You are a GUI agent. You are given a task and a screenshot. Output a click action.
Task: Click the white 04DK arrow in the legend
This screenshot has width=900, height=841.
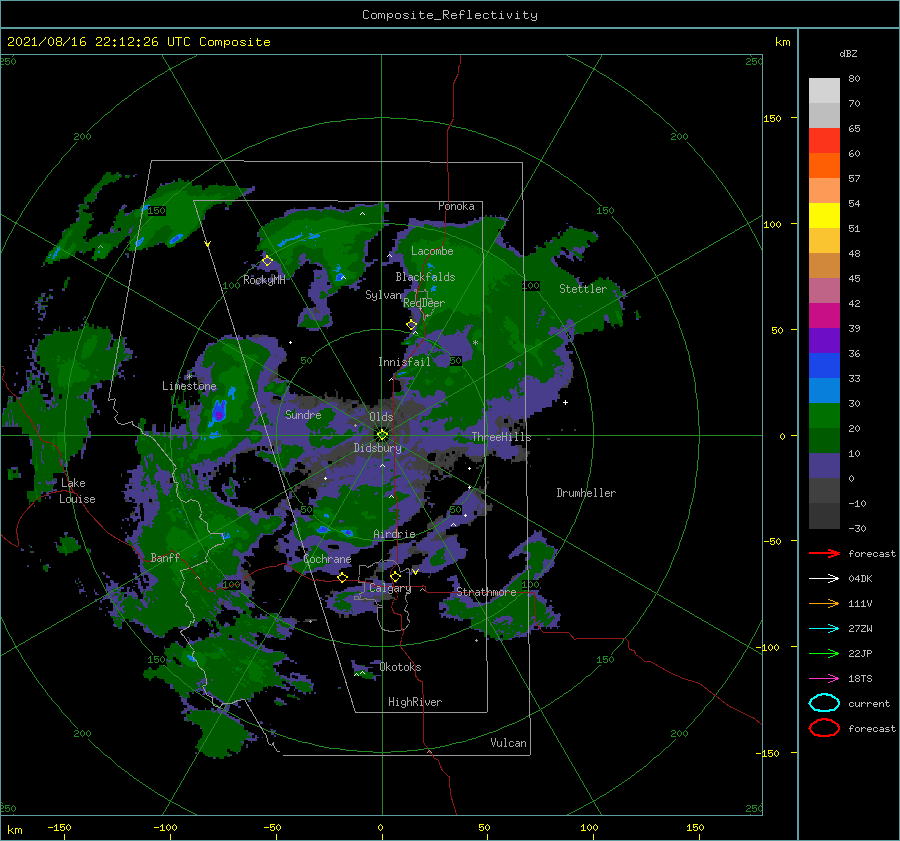coord(824,579)
